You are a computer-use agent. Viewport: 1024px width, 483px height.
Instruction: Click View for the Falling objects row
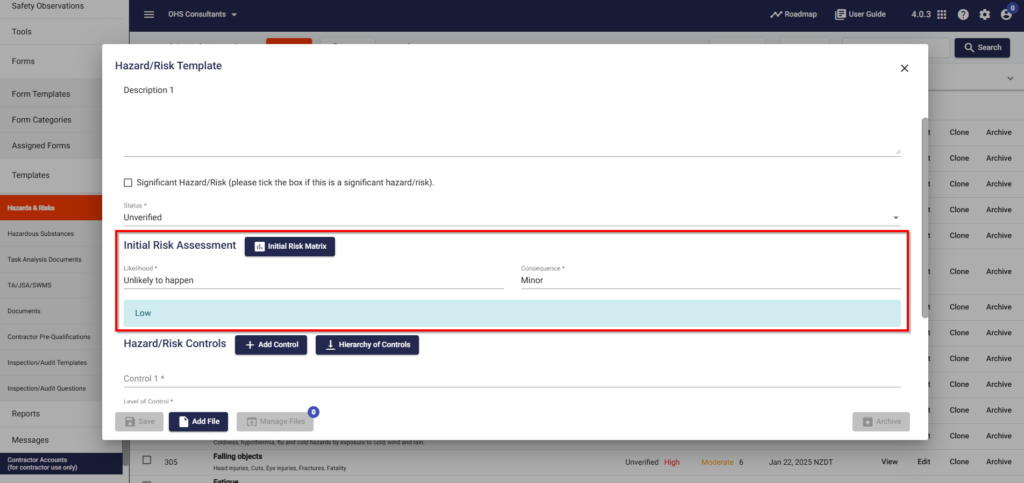pos(889,461)
